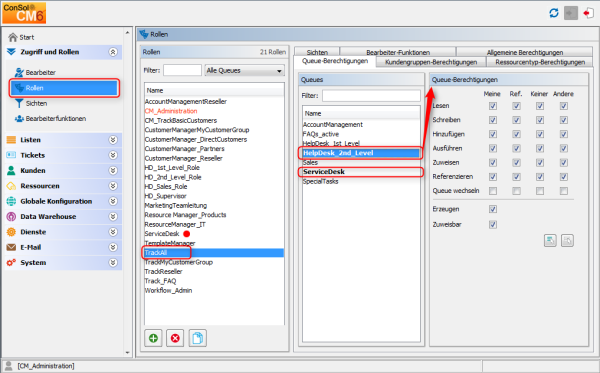Select the AccountManagement queue

pos(333,125)
